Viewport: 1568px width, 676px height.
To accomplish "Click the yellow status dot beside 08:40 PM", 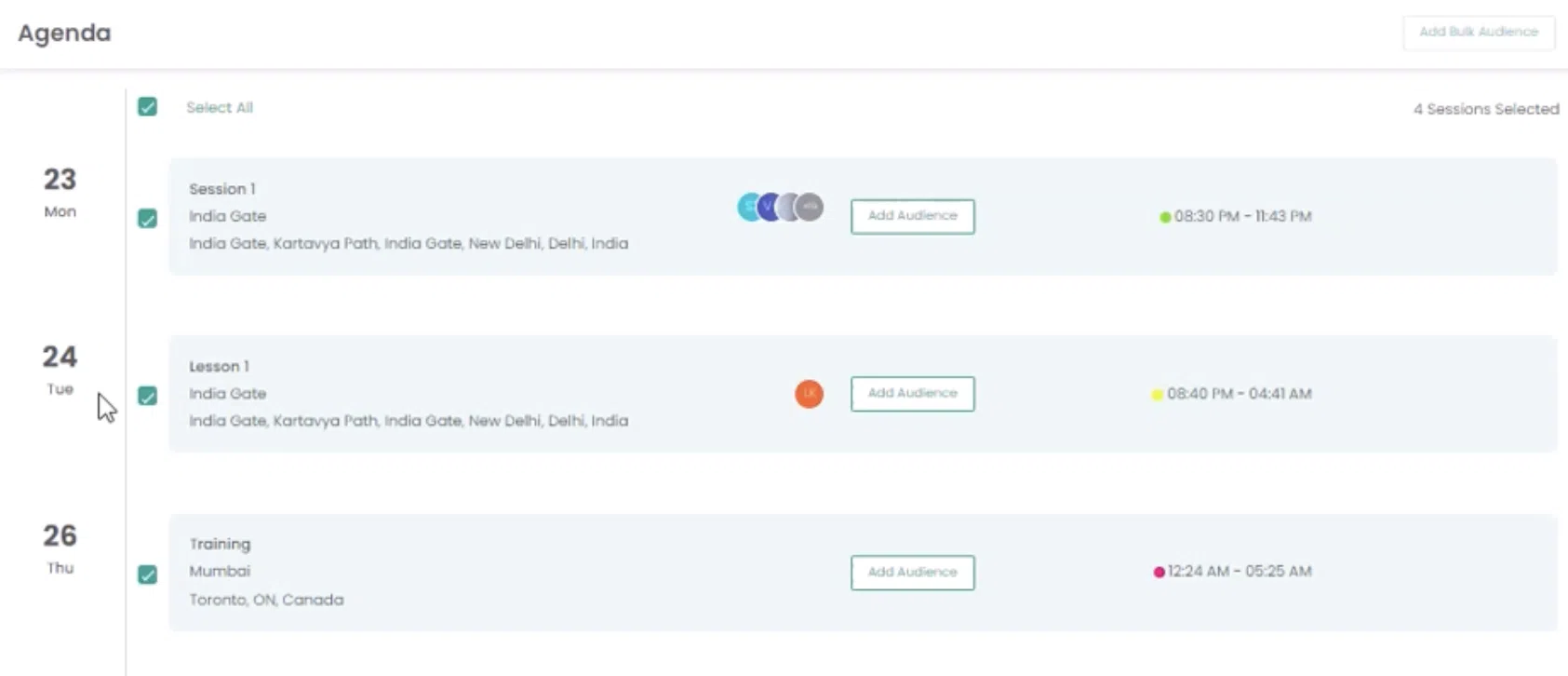I will point(1157,395).
